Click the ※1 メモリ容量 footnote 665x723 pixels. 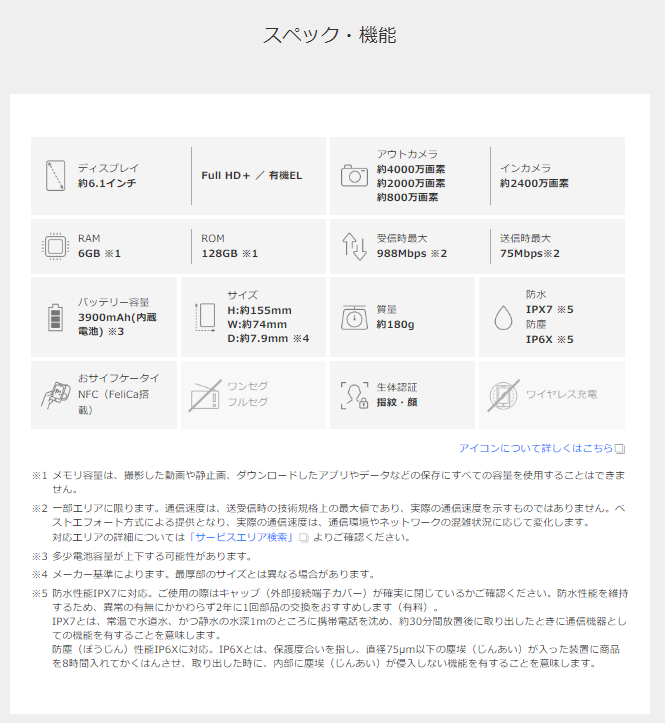click(x=328, y=482)
